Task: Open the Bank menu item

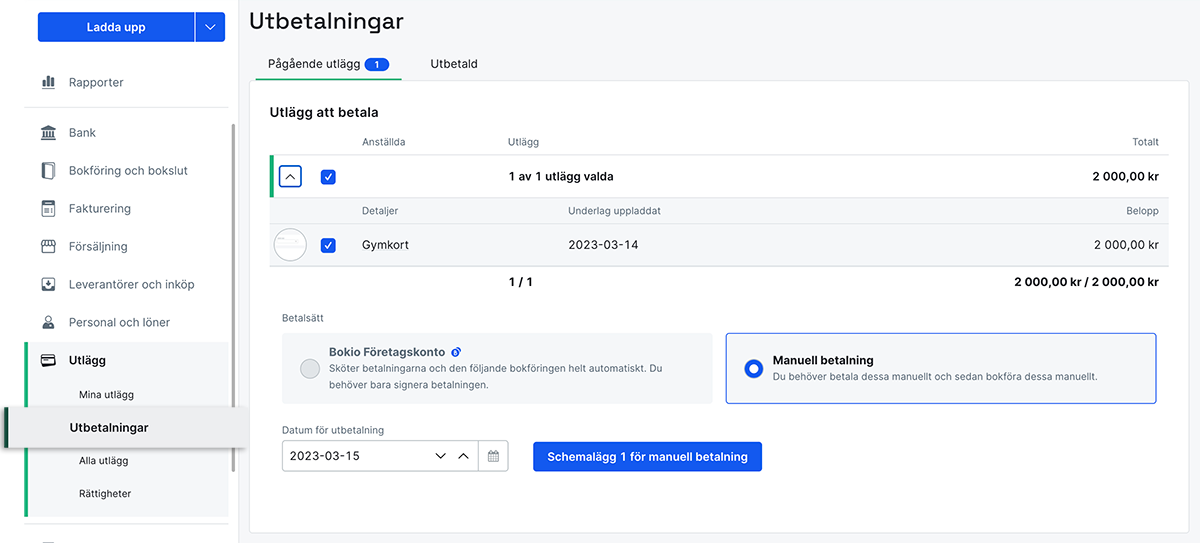Action: pos(82,133)
